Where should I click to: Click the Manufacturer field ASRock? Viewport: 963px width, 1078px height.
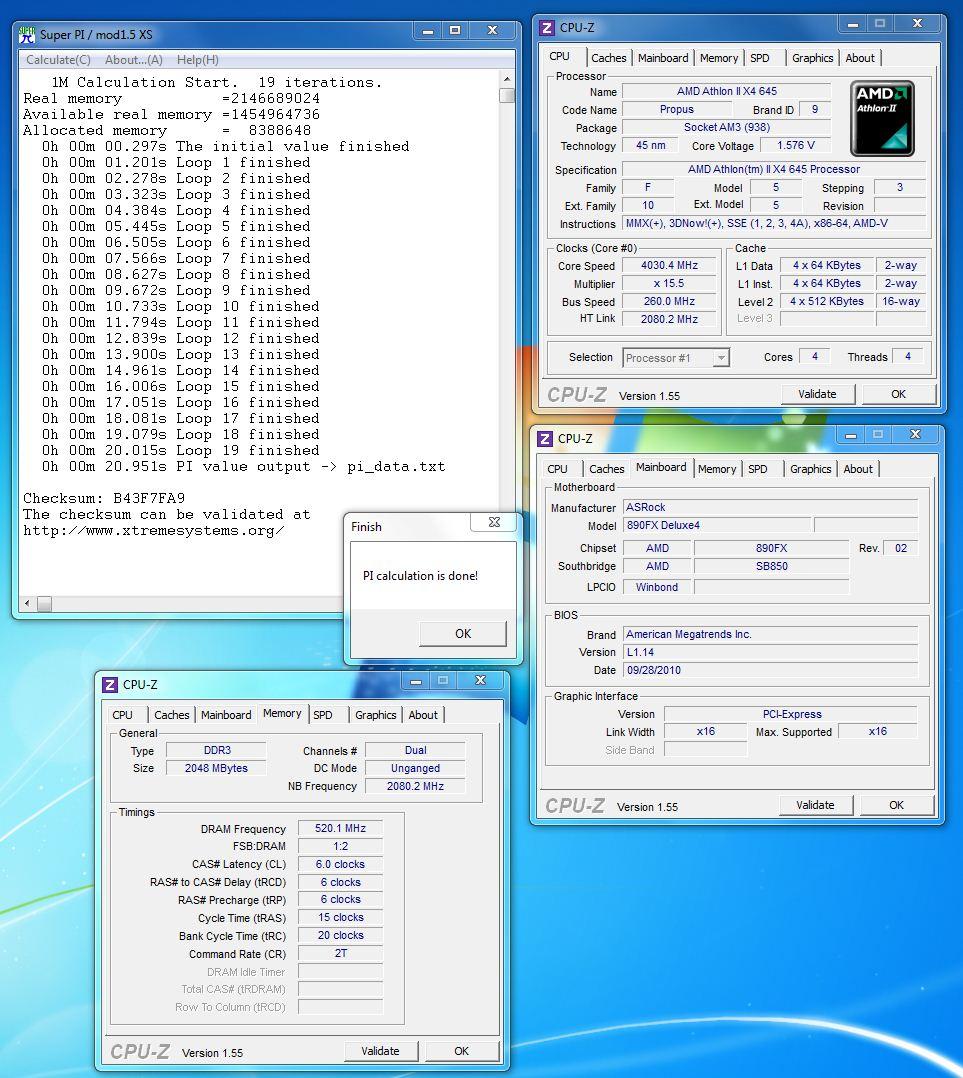click(x=770, y=507)
